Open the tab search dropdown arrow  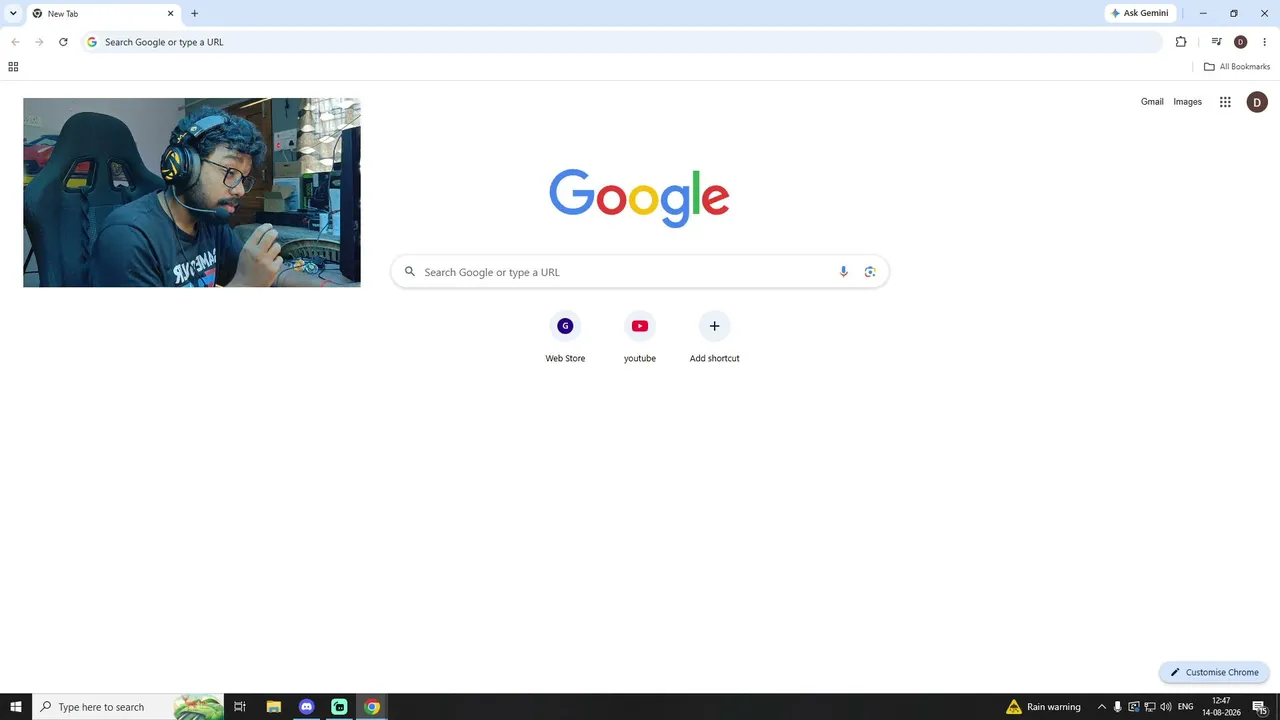13,13
